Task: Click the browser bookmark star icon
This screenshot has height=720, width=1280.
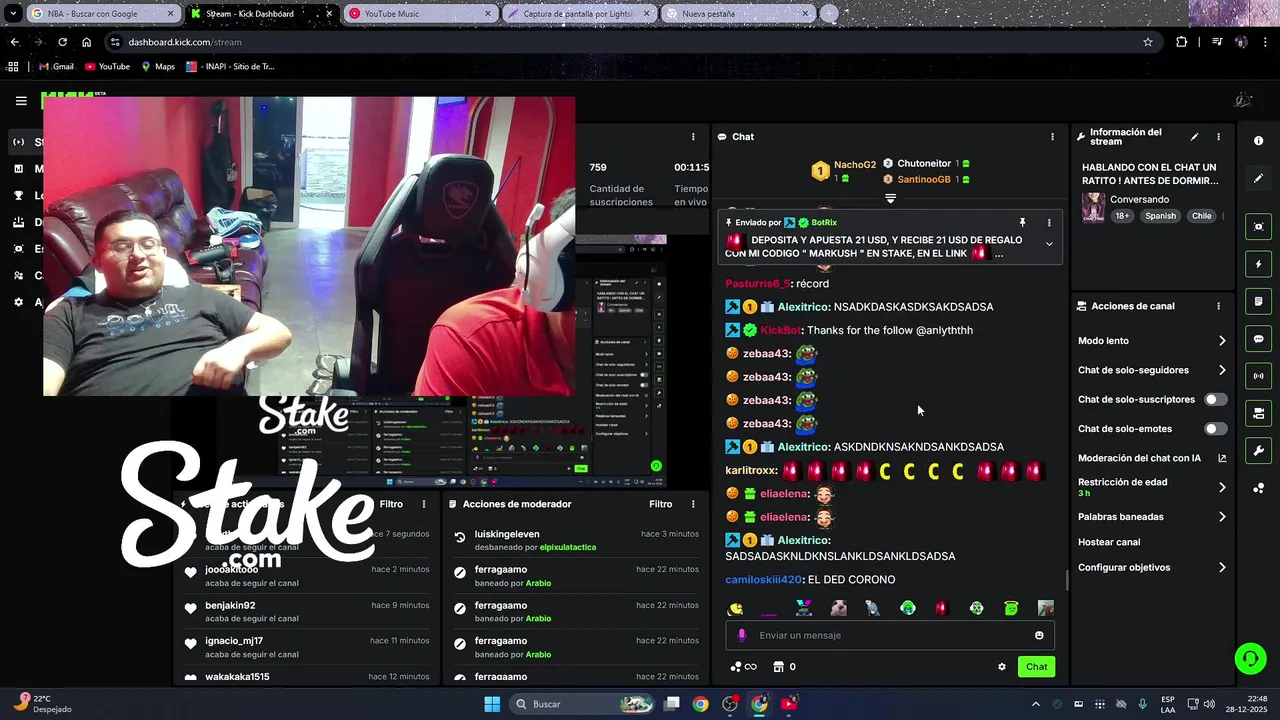Action: click(1148, 42)
